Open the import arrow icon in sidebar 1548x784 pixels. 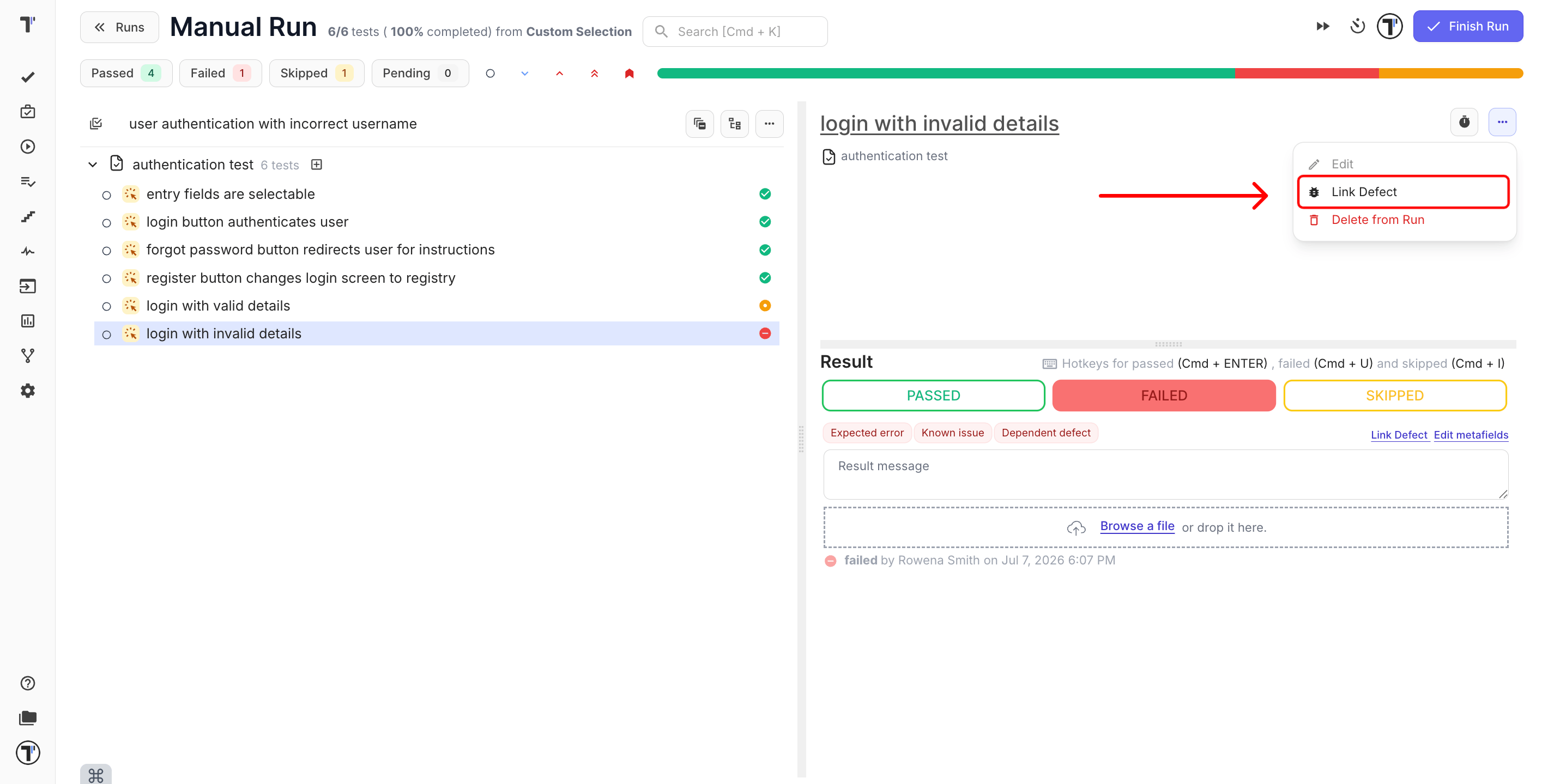click(28, 286)
